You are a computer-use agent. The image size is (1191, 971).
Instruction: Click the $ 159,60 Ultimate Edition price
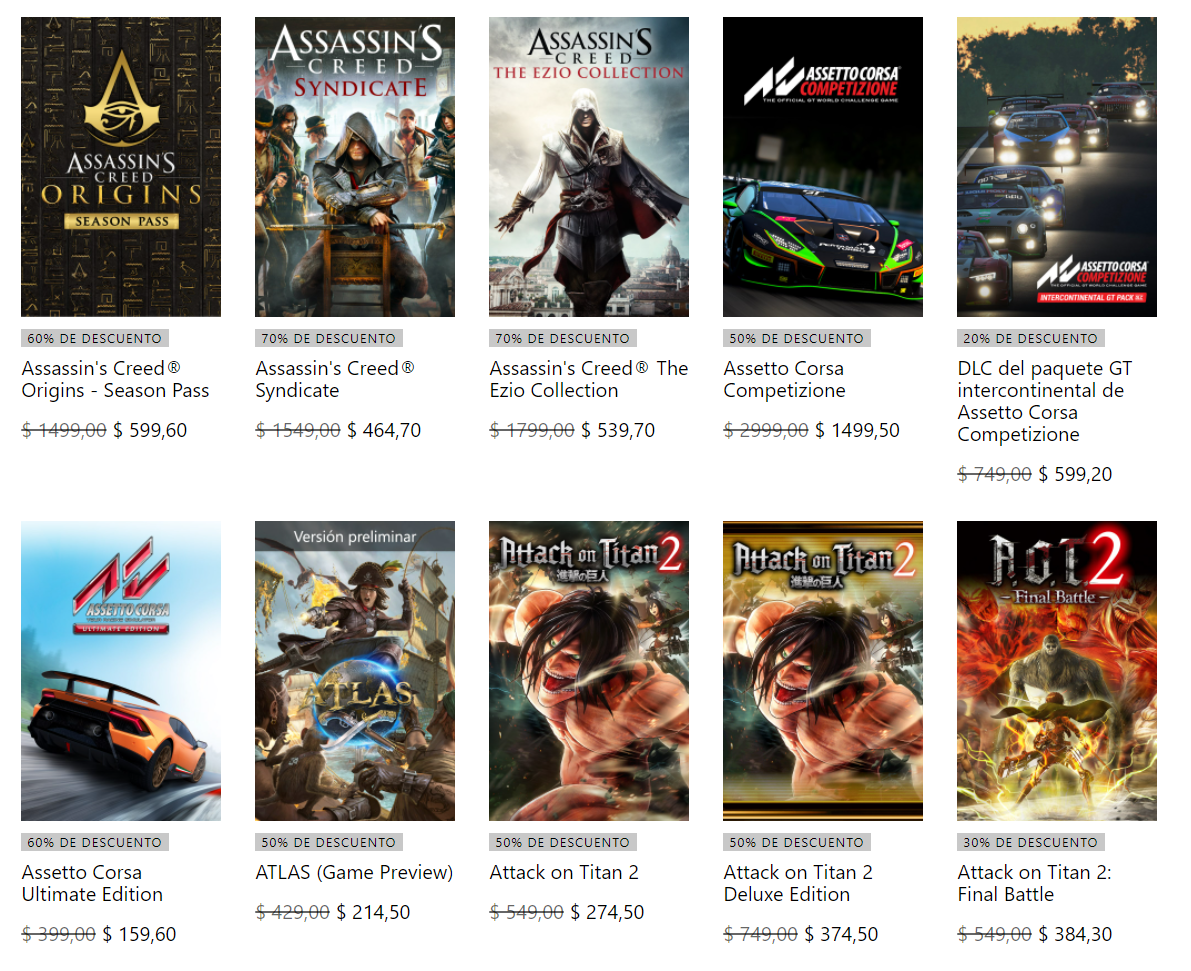click(x=139, y=934)
